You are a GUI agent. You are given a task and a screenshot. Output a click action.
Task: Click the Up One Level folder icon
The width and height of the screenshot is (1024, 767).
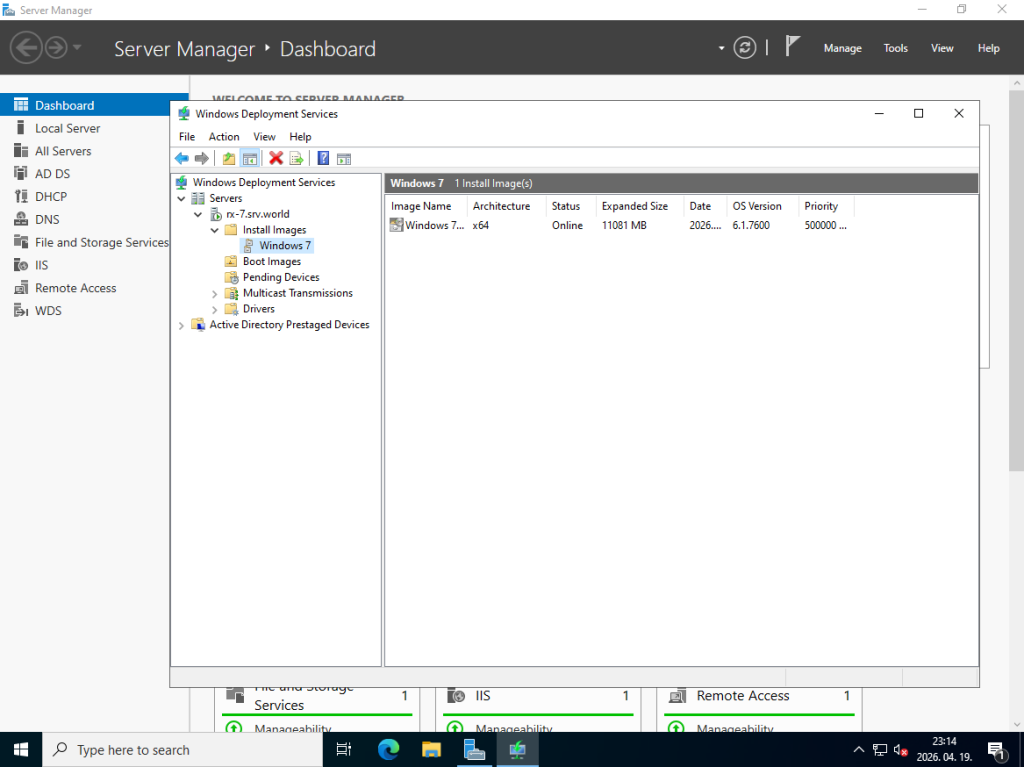(229, 158)
